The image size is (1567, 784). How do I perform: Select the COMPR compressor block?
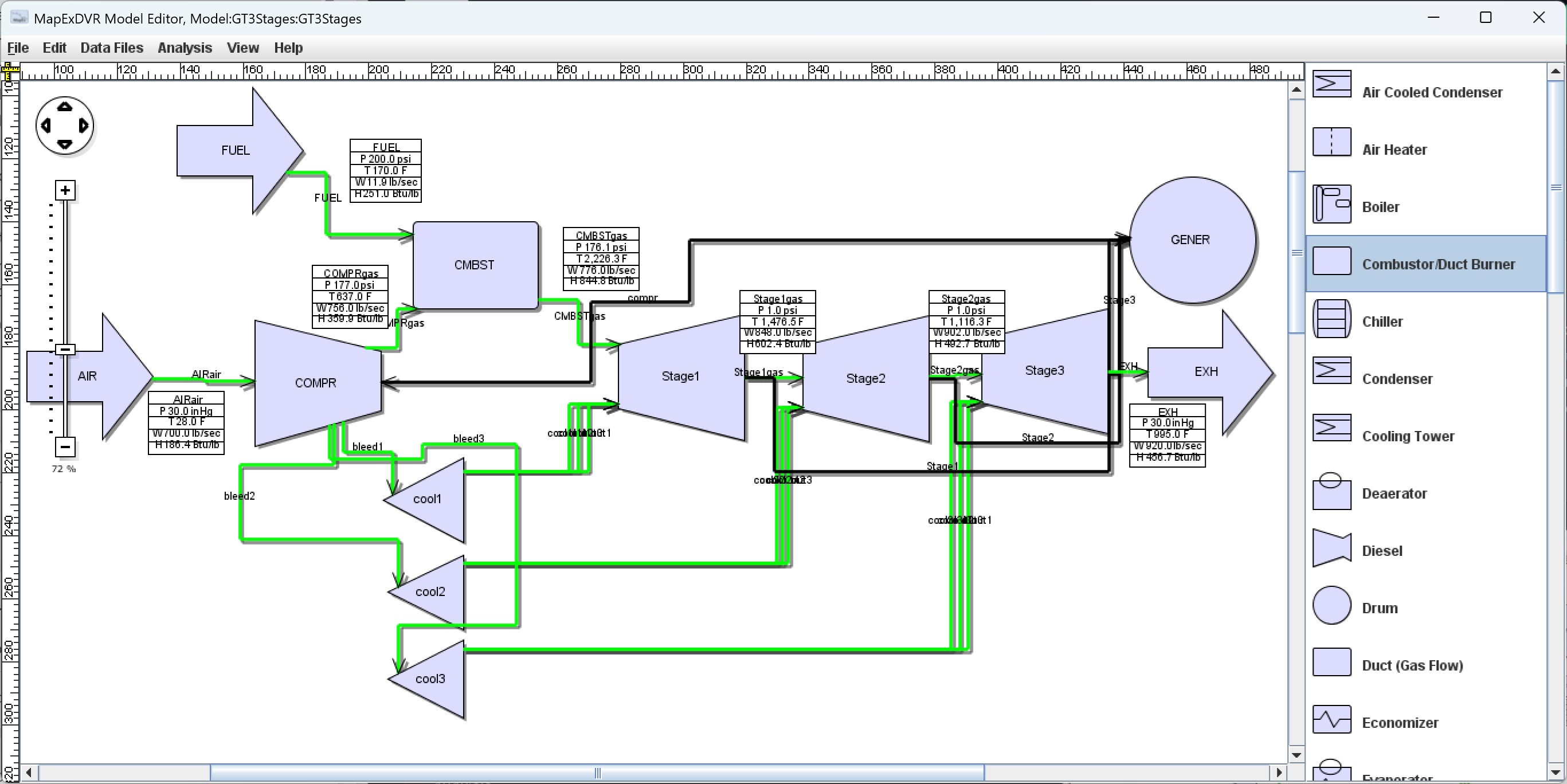tap(318, 383)
